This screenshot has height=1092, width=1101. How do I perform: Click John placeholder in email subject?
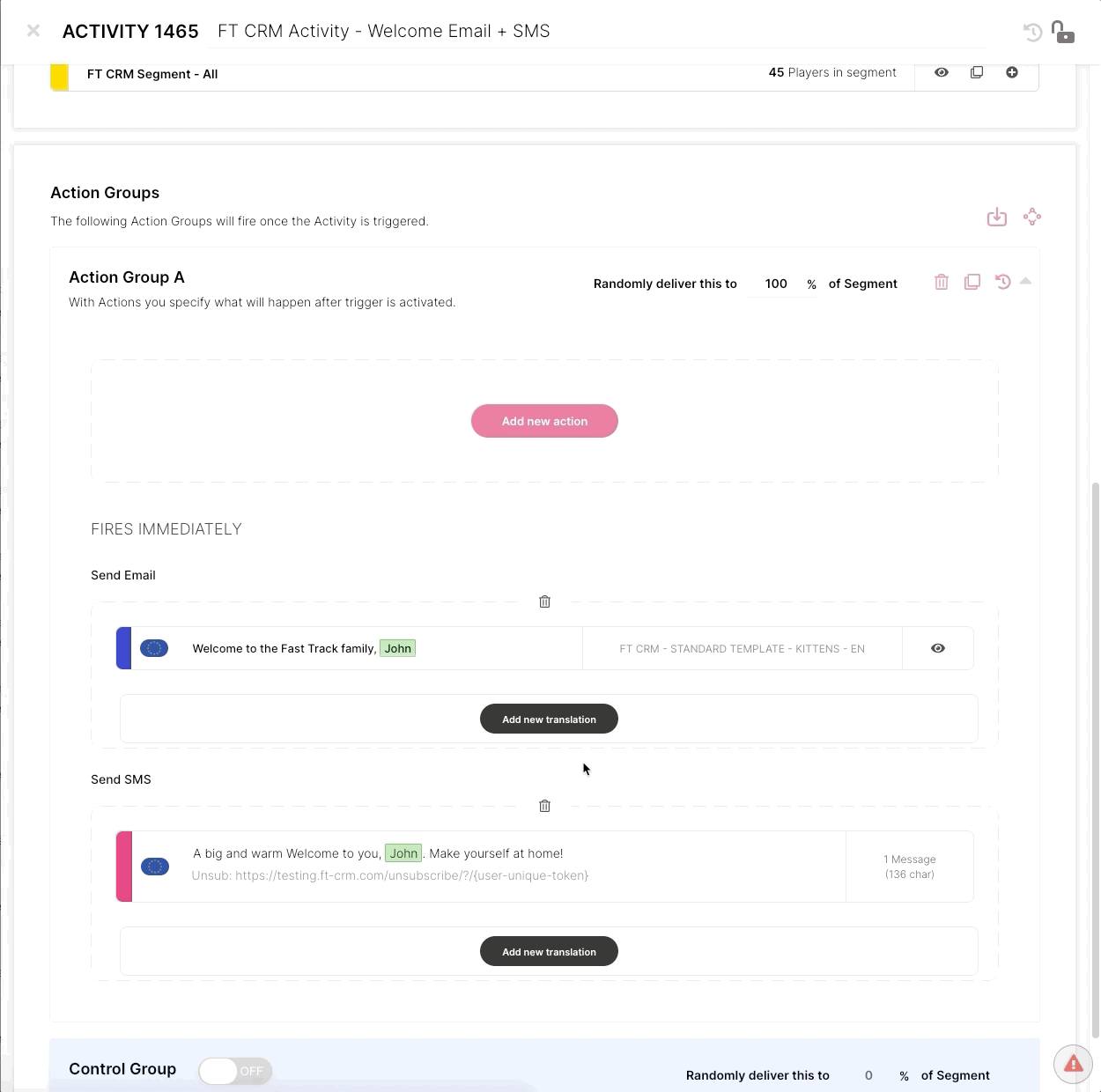tap(397, 648)
